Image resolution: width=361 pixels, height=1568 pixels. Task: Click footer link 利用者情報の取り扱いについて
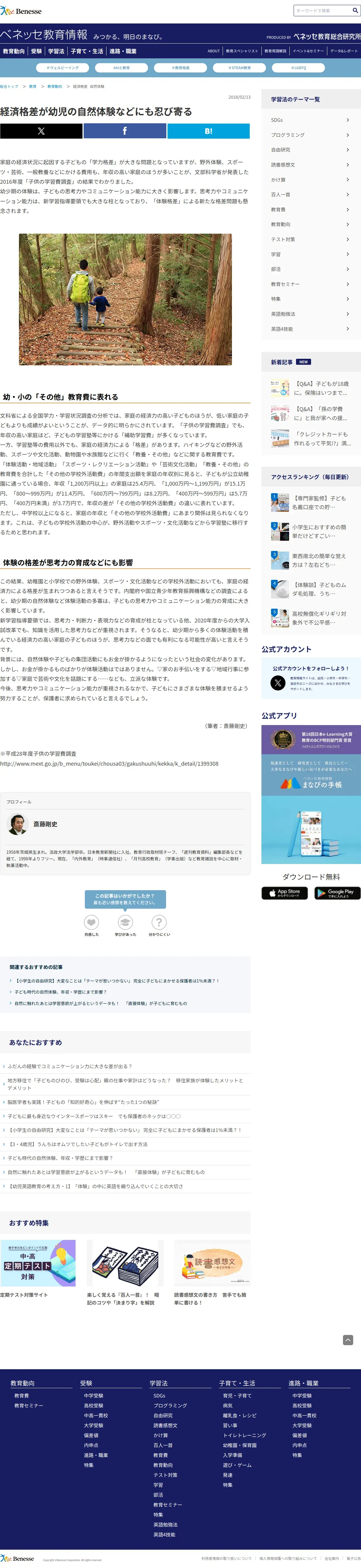(227, 1559)
